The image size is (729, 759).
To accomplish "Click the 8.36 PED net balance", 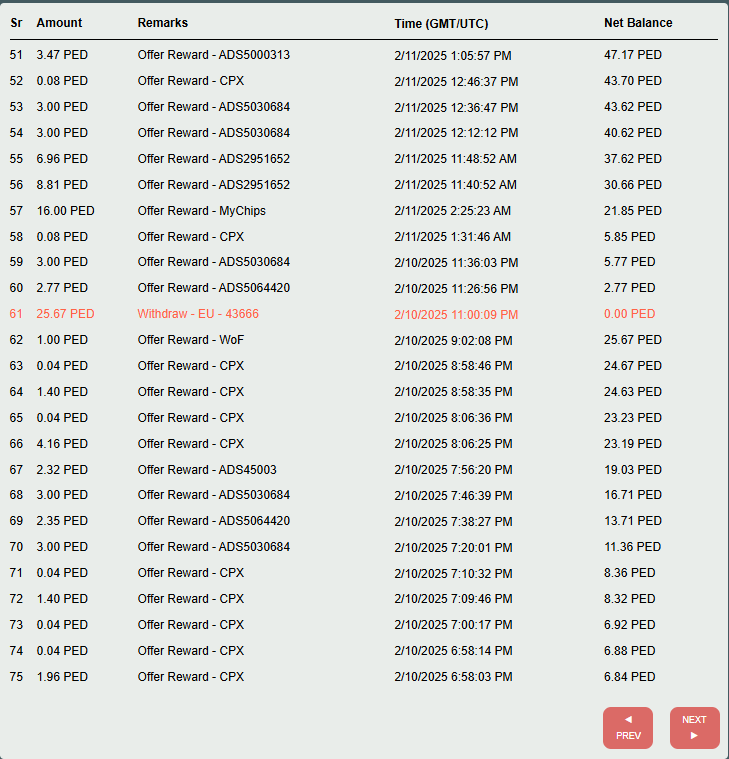I will pos(629,573).
